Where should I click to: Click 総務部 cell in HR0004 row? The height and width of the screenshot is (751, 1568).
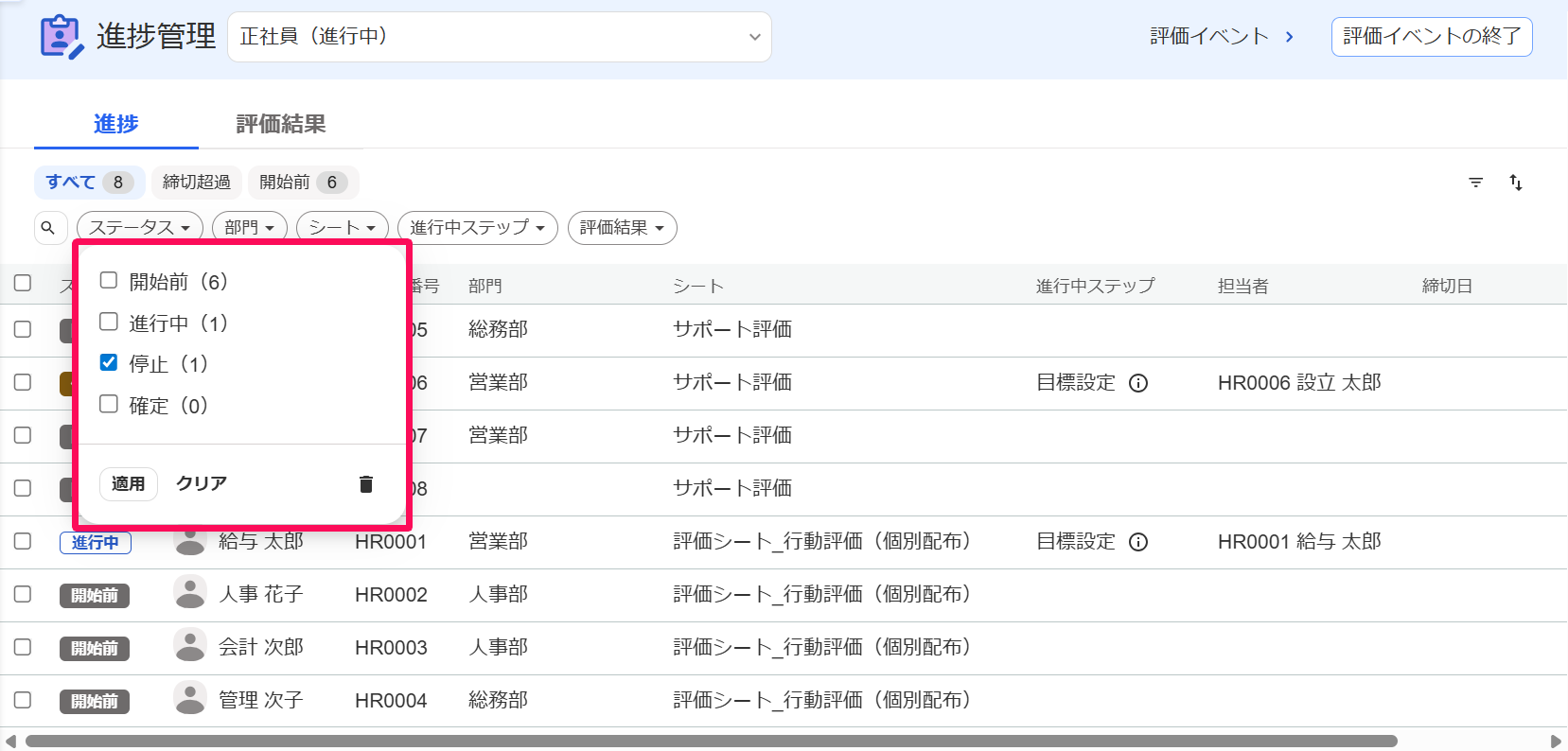coord(499,701)
